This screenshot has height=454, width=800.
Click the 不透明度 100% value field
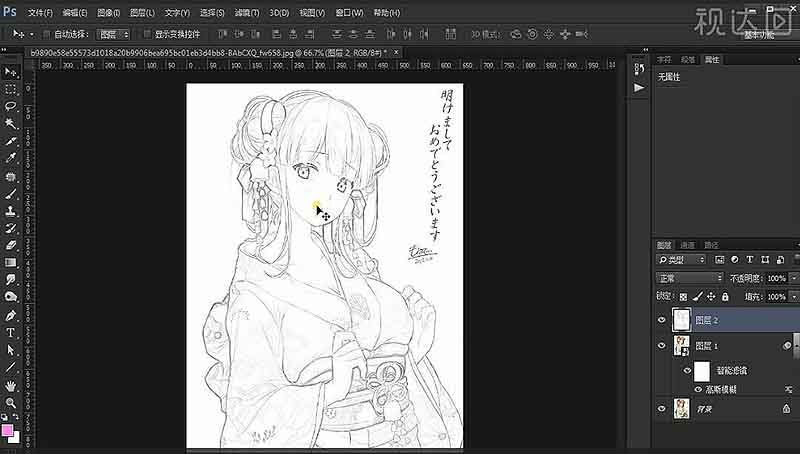776,278
